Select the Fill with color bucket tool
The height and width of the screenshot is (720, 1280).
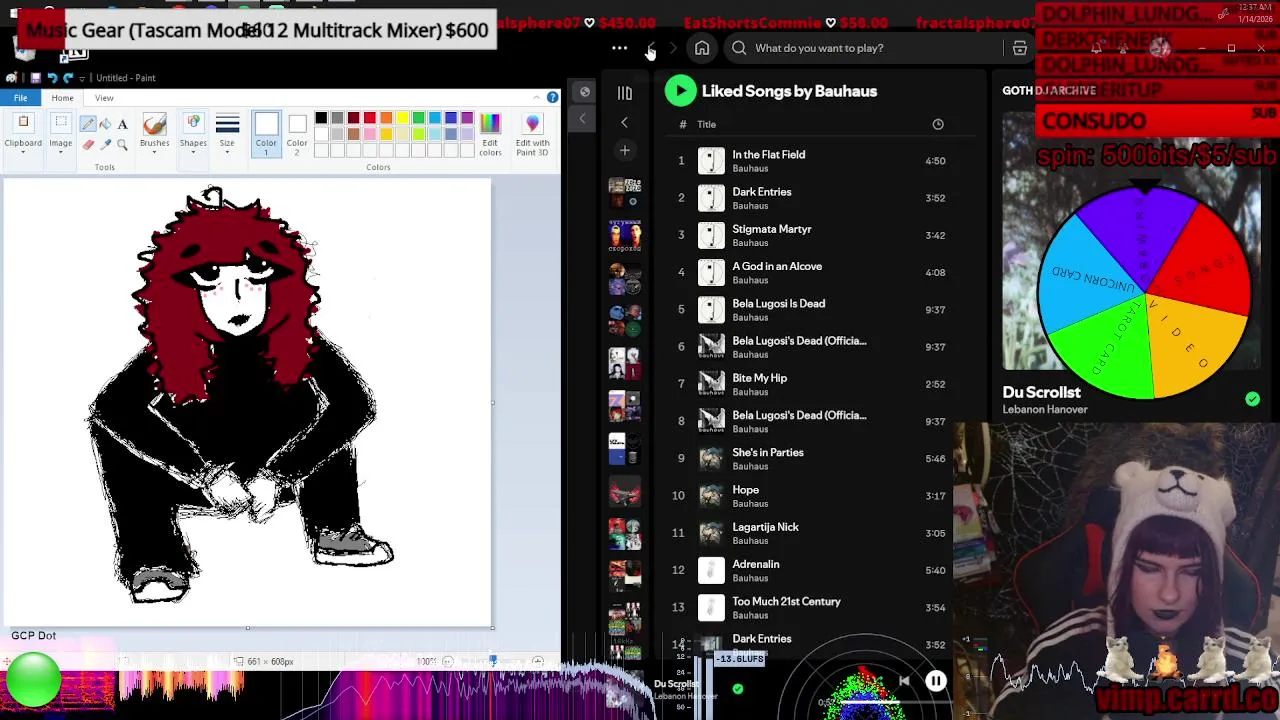pyautogui.click(x=105, y=124)
